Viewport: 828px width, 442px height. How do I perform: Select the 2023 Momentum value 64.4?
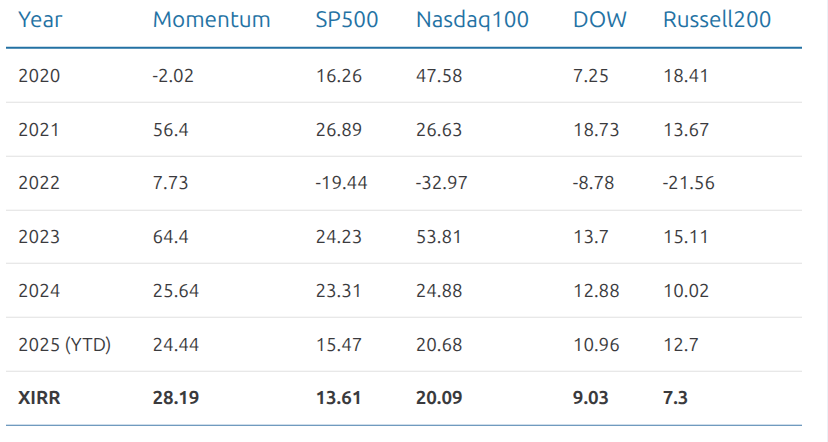click(170, 237)
